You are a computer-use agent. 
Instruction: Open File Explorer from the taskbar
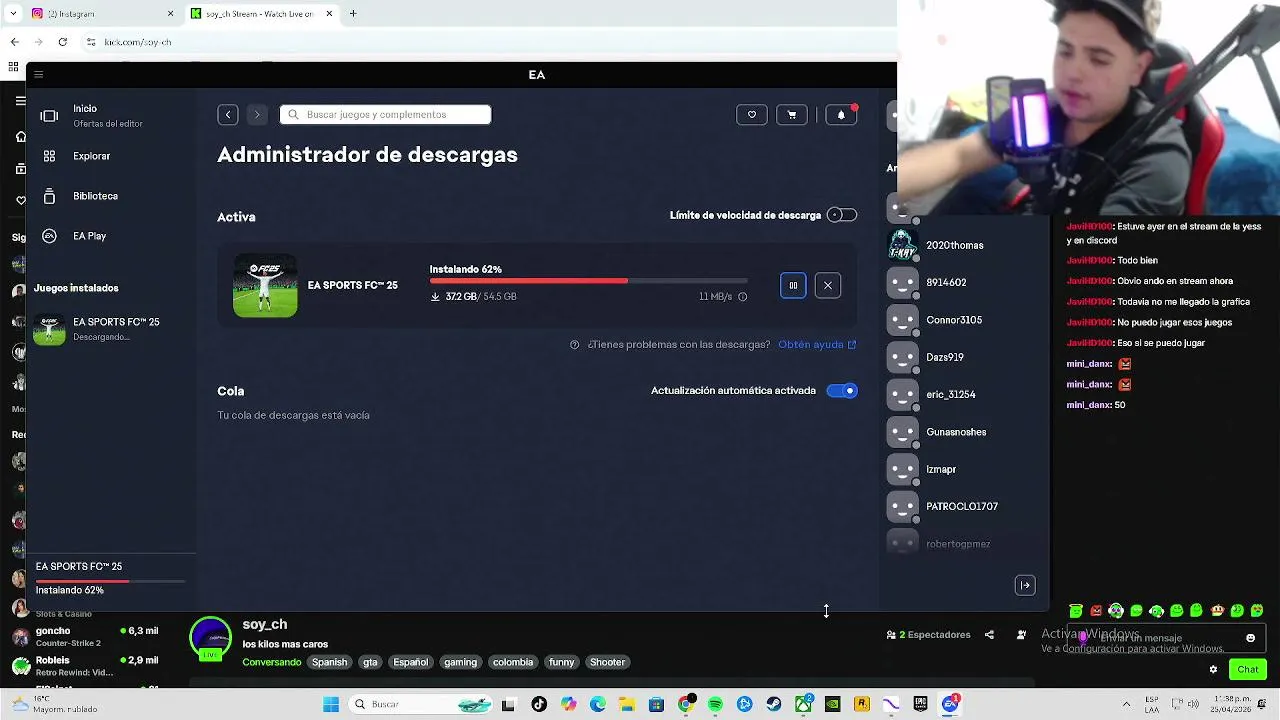pos(627,704)
